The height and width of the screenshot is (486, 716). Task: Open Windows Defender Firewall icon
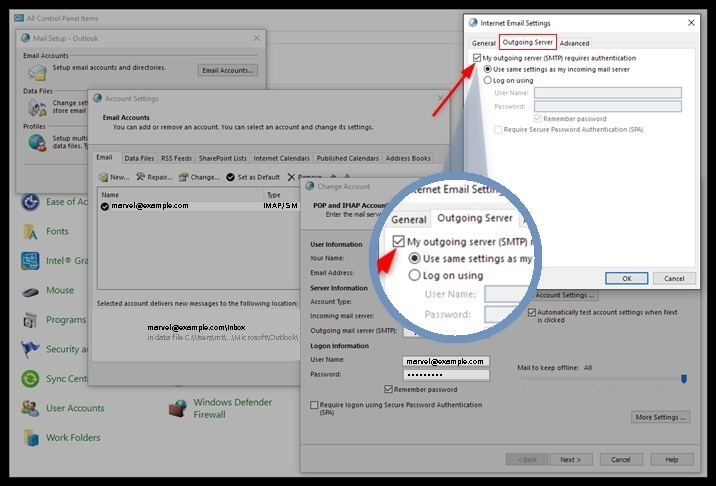coord(178,408)
